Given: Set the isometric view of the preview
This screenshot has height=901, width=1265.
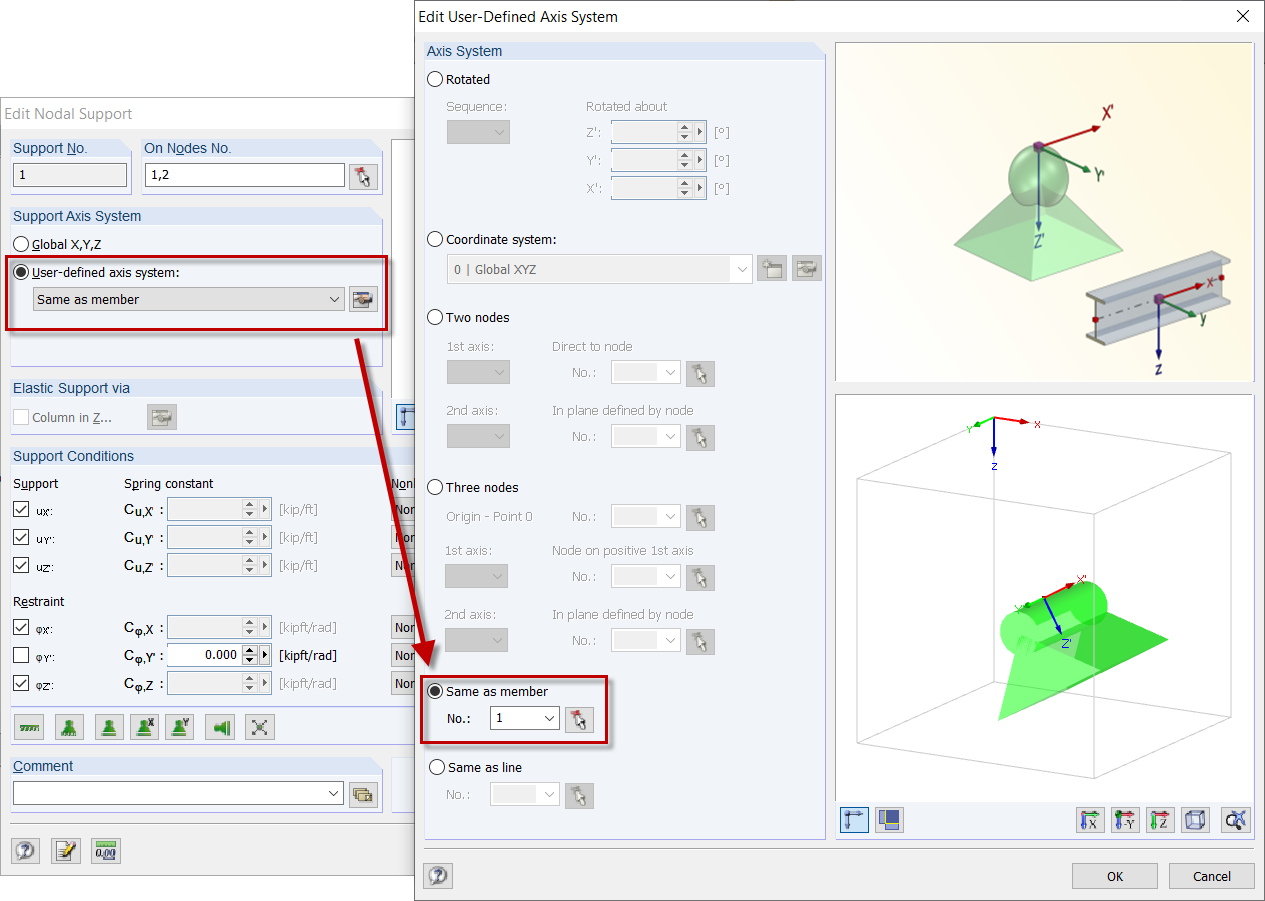Looking at the screenshot, I should (x=1195, y=819).
